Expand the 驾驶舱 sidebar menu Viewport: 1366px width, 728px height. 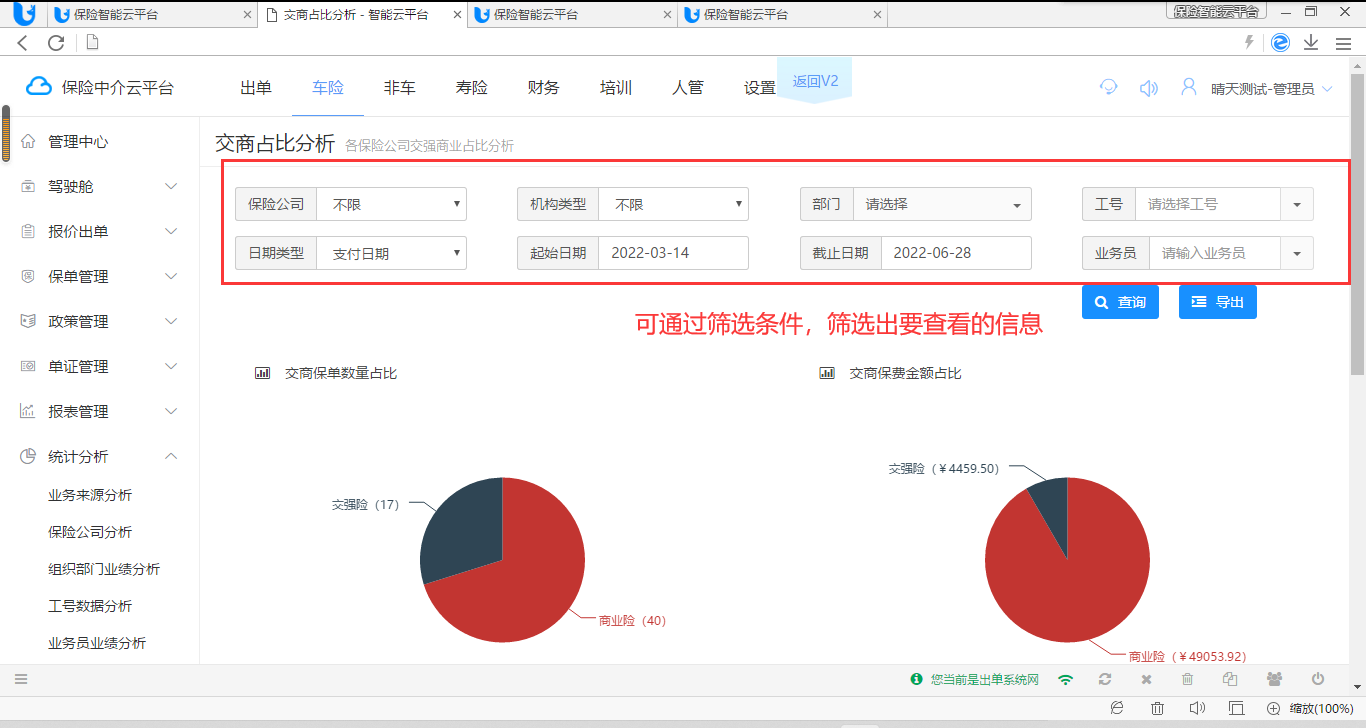[x=99, y=187]
